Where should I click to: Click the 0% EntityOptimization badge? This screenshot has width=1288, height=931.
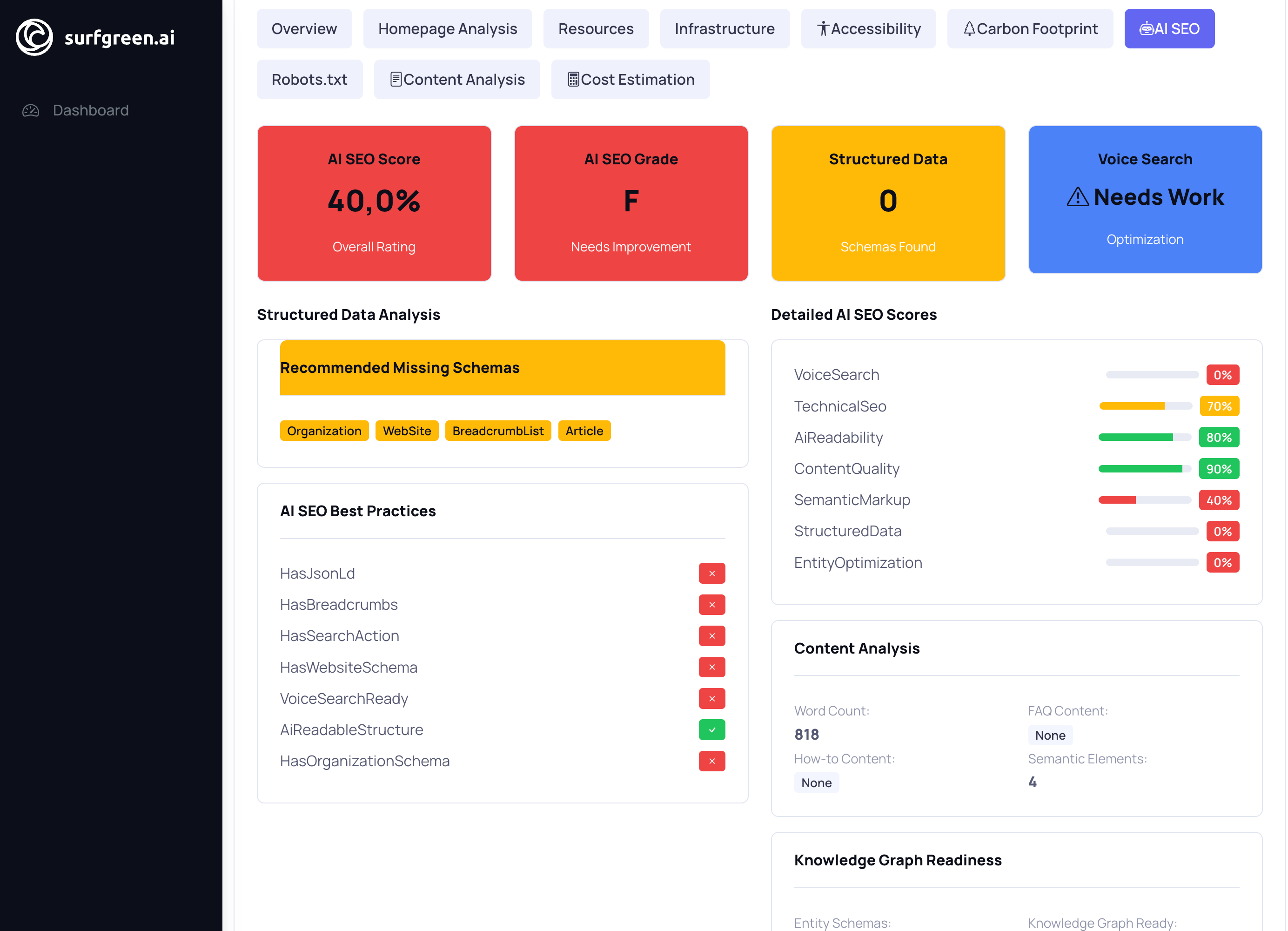[1223, 562]
